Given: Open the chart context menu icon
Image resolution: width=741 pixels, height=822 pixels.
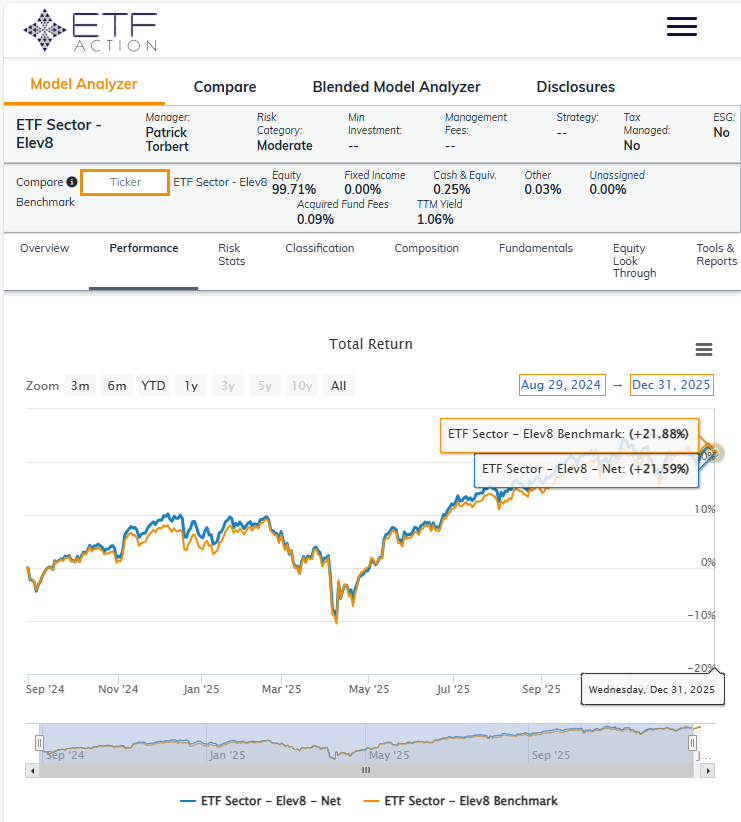Looking at the screenshot, I should point(703,349).
